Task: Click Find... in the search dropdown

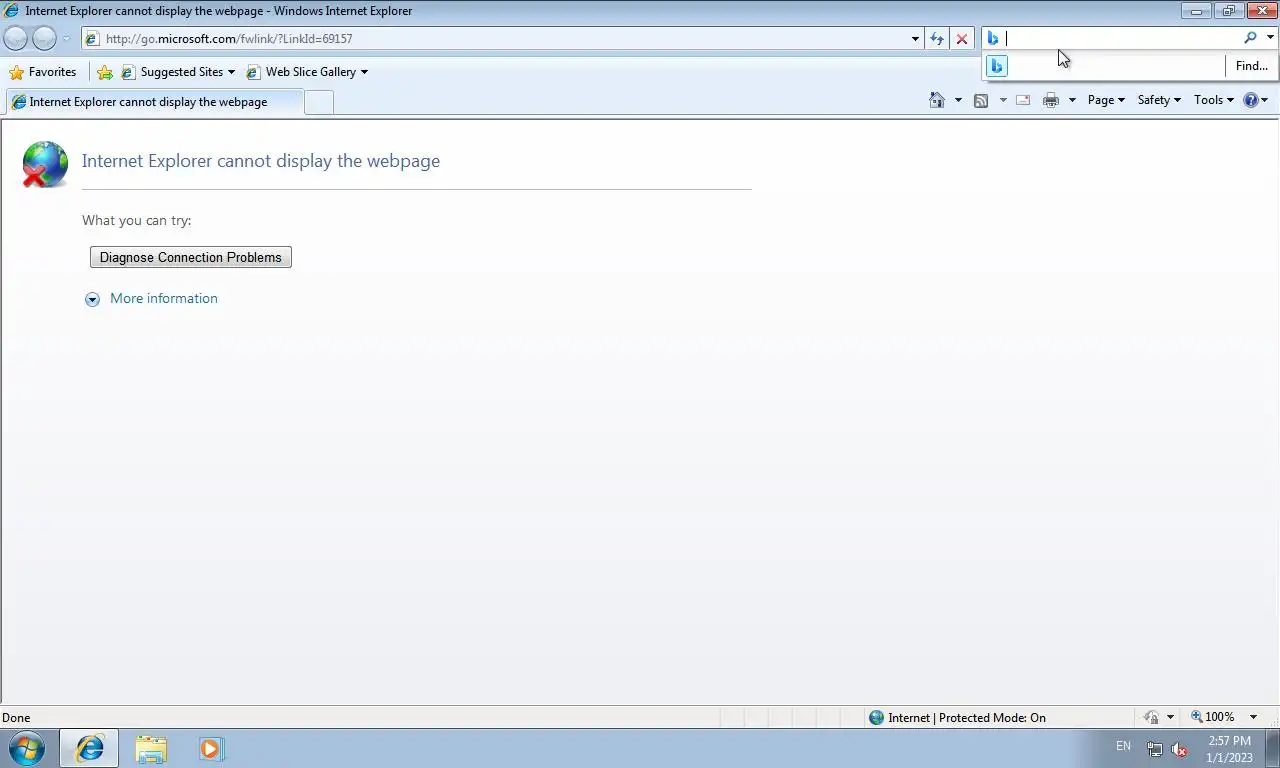Action: click(1251, 66)
